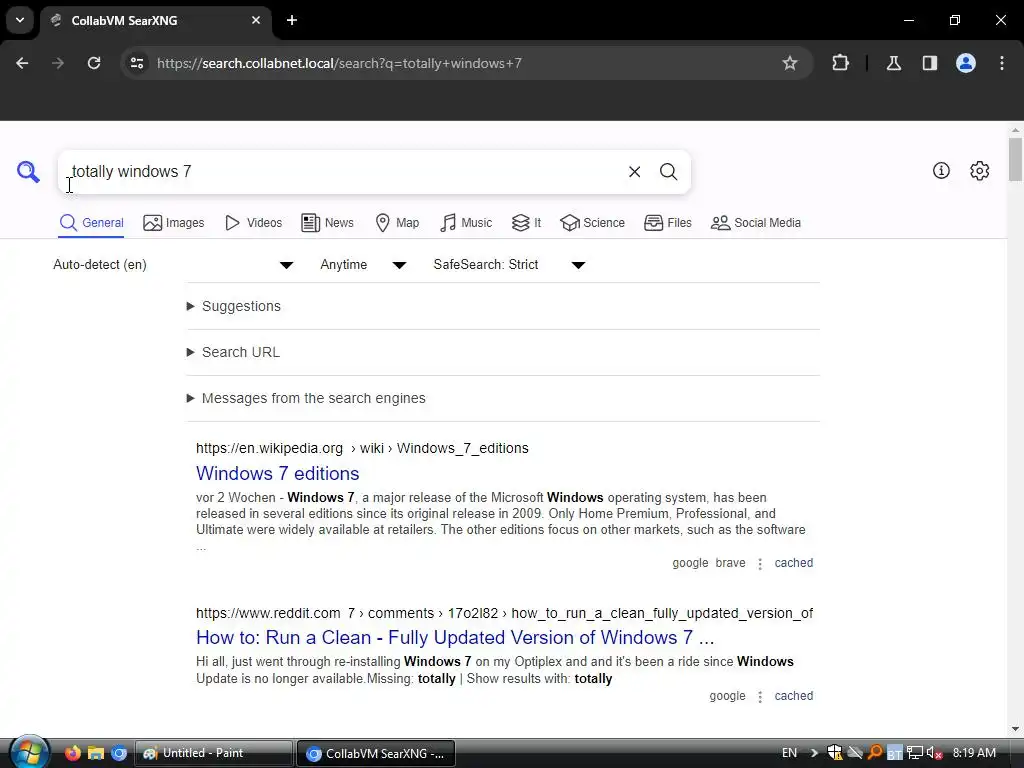Screen dimensions: 1024x768
Task: Open Chrome three-dot menu
Action: (x=1002, y=63)
